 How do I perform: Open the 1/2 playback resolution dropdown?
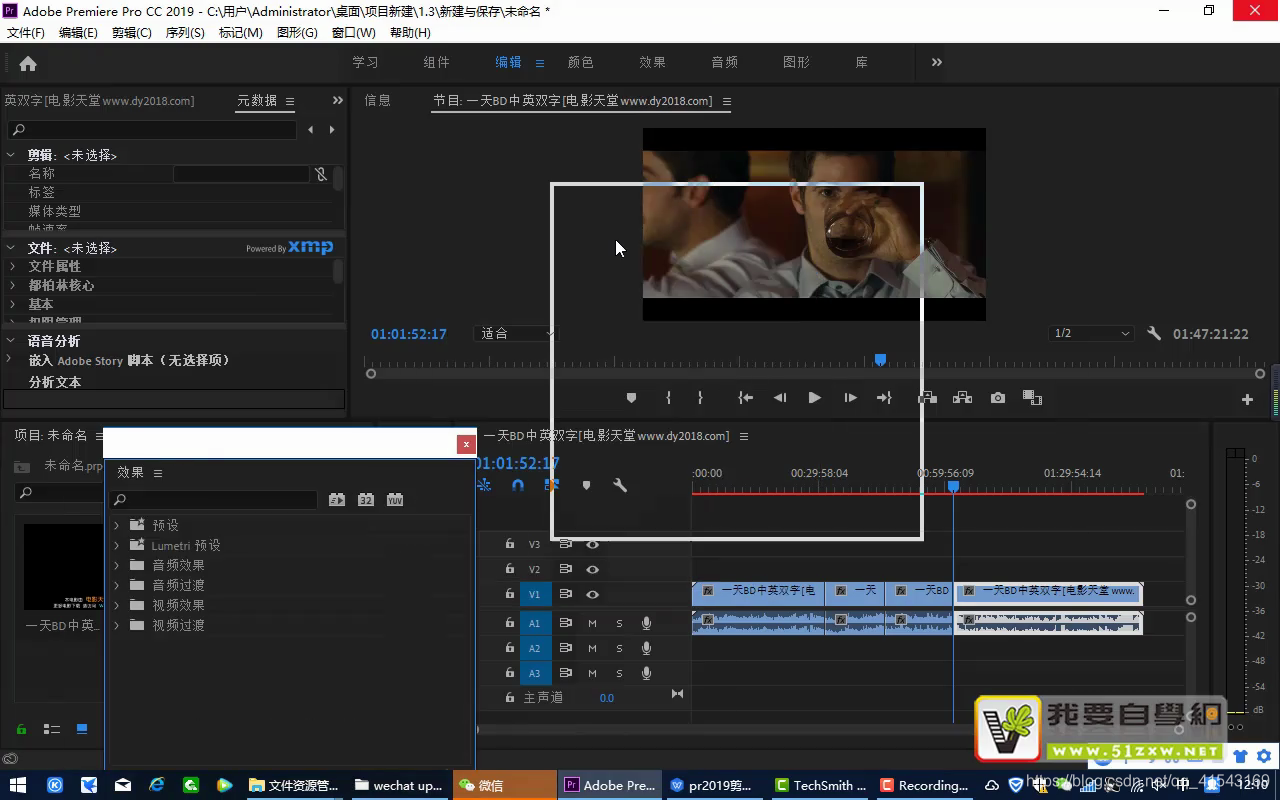click(1091, 334)
